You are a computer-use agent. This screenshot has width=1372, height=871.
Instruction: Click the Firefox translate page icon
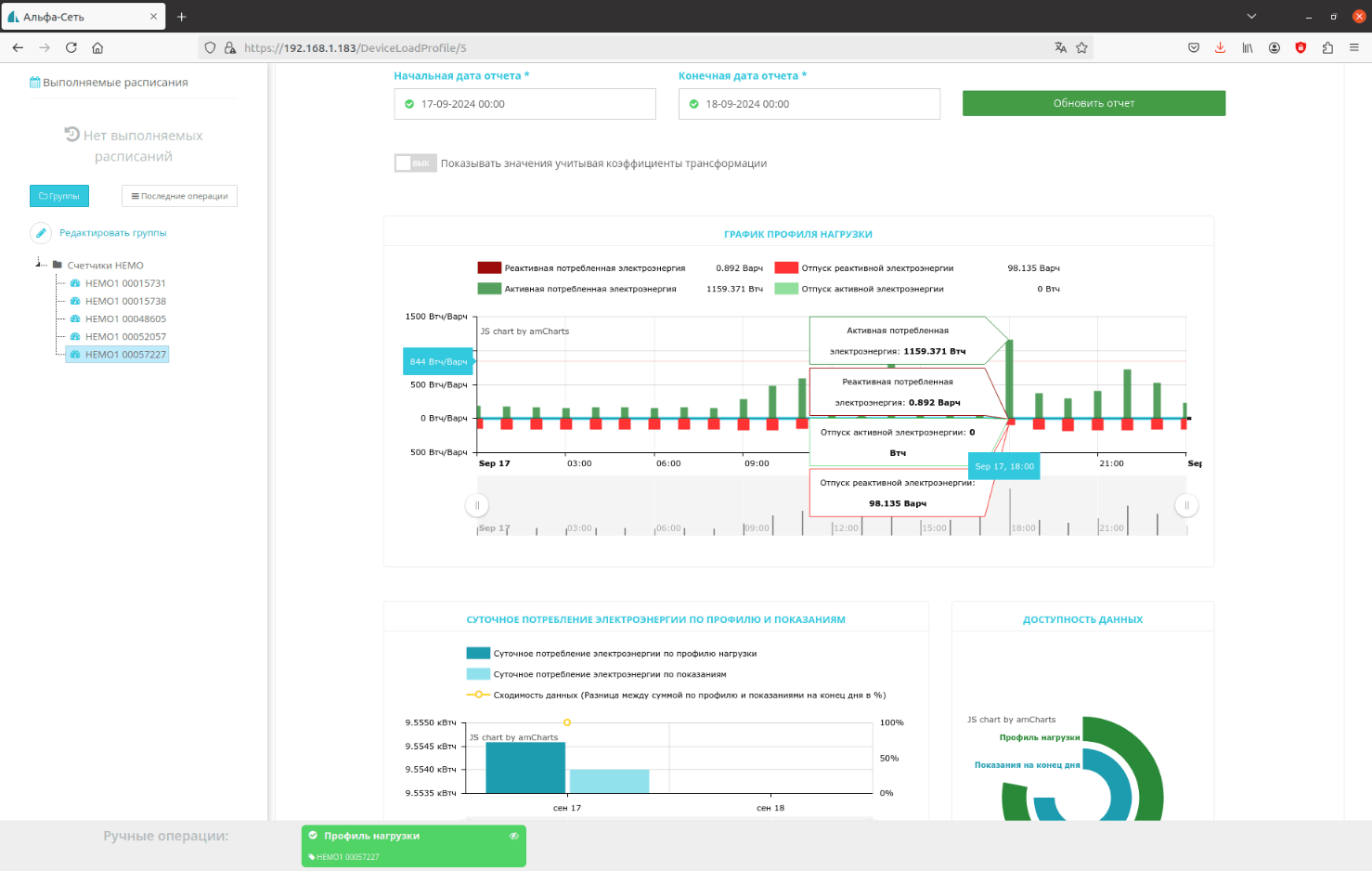point(1060,47)
